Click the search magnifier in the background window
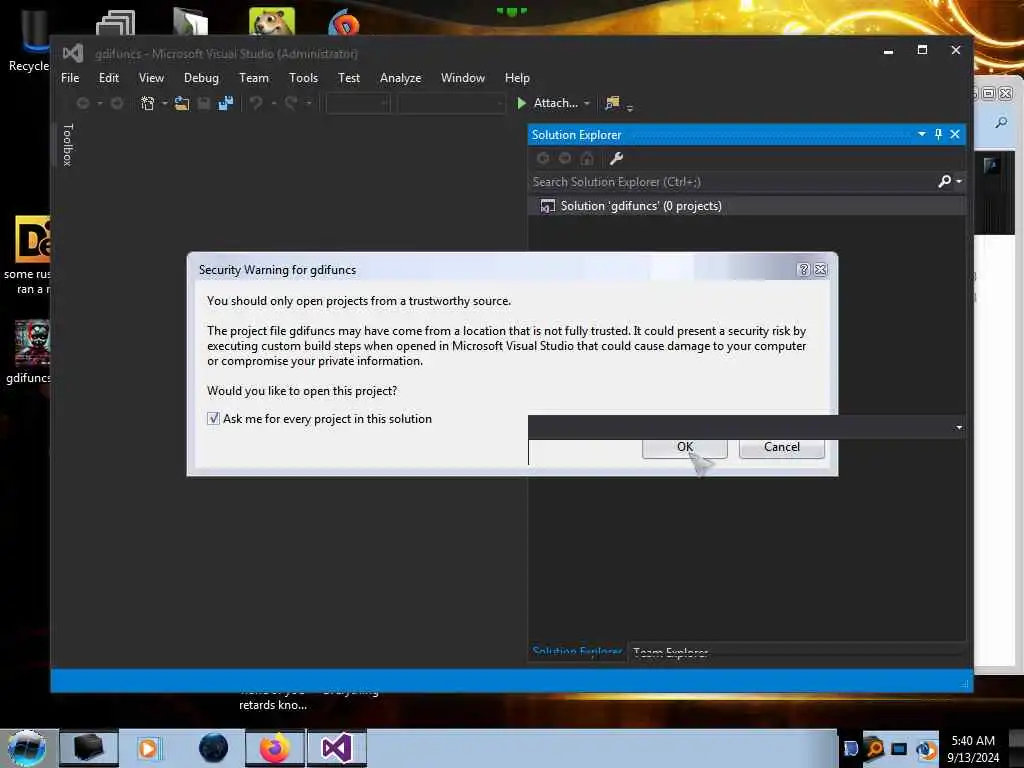 pyautogui.click(x=1001, y=122)
